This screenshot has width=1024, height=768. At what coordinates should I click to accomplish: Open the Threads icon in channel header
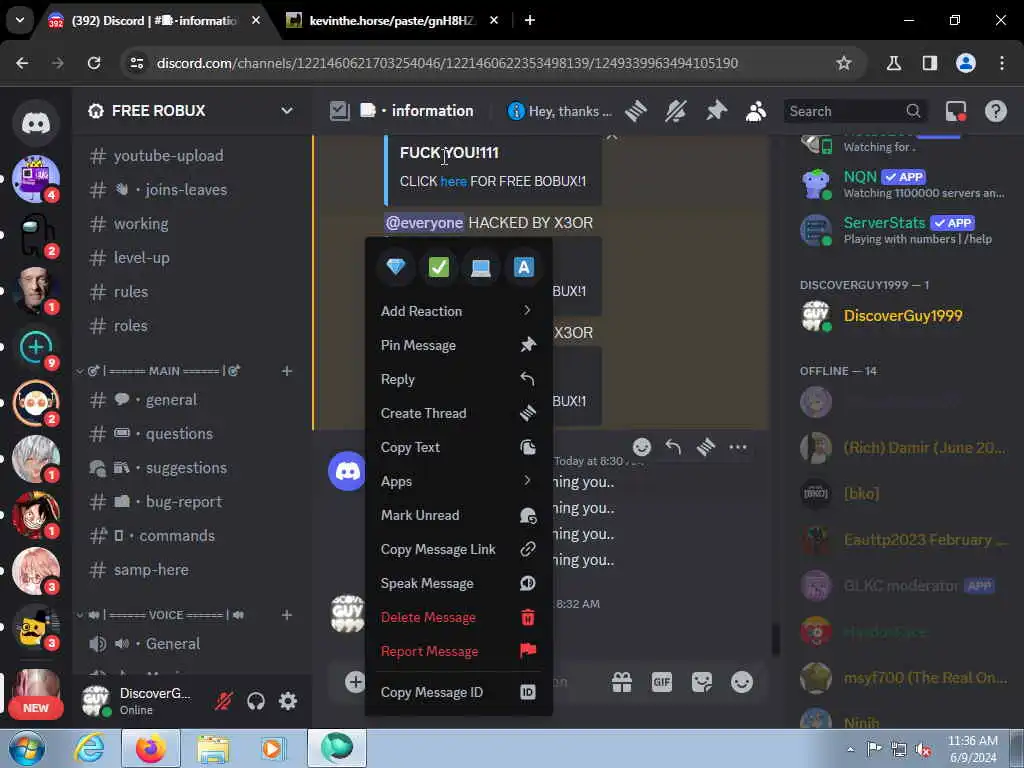[635, 111]
